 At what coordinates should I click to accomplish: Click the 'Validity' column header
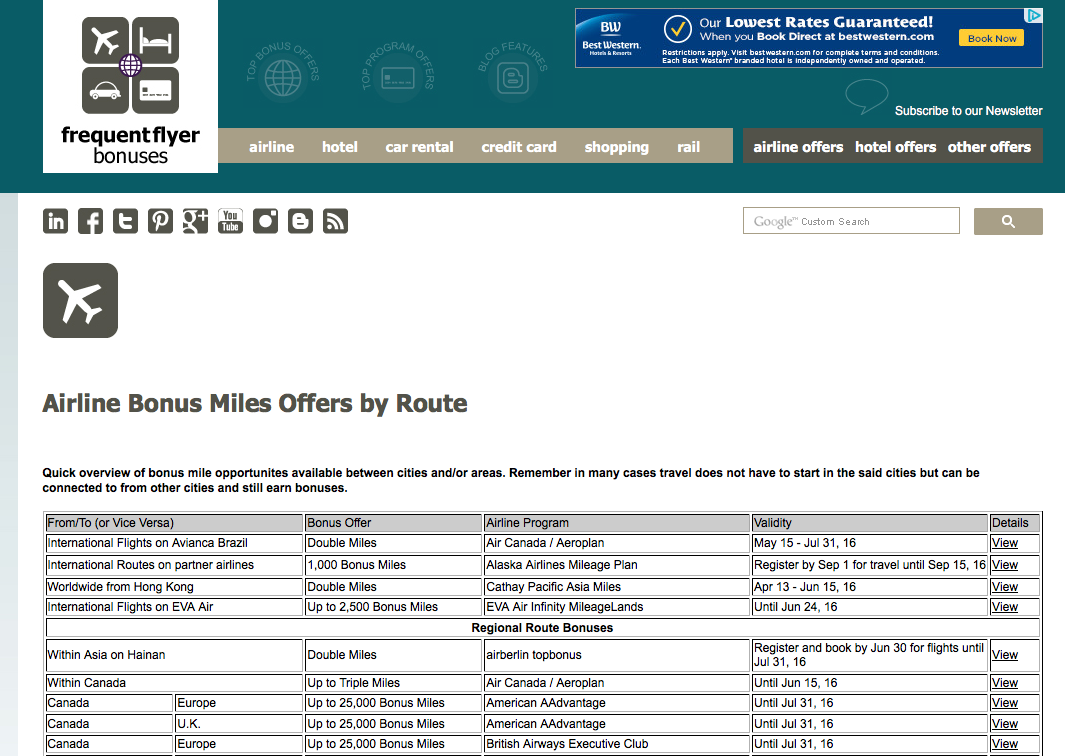point(869,522)
